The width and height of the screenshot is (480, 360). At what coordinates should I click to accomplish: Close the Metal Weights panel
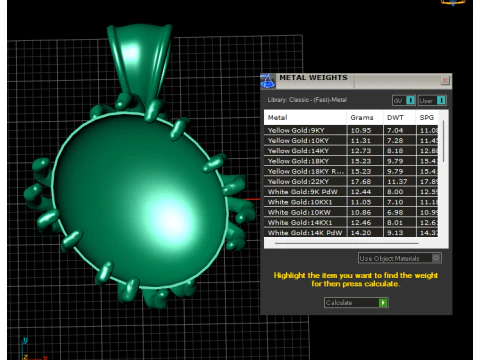pos(445,81)
